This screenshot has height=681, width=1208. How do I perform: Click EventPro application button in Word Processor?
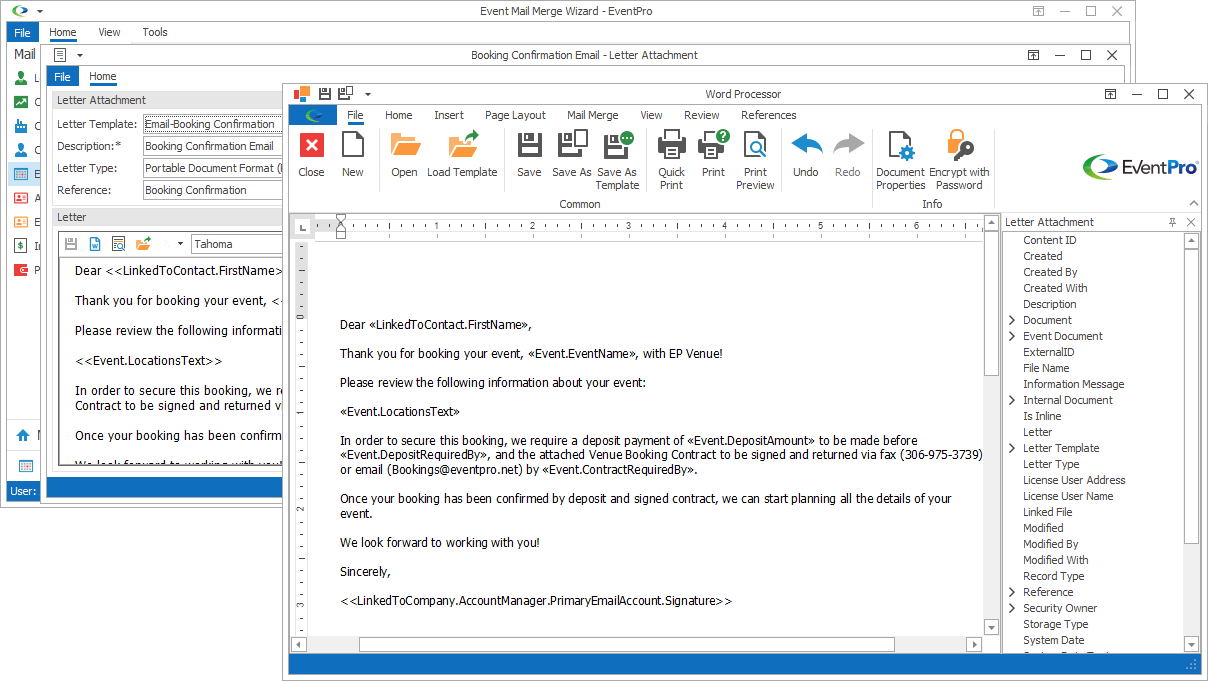pos(313,115)
